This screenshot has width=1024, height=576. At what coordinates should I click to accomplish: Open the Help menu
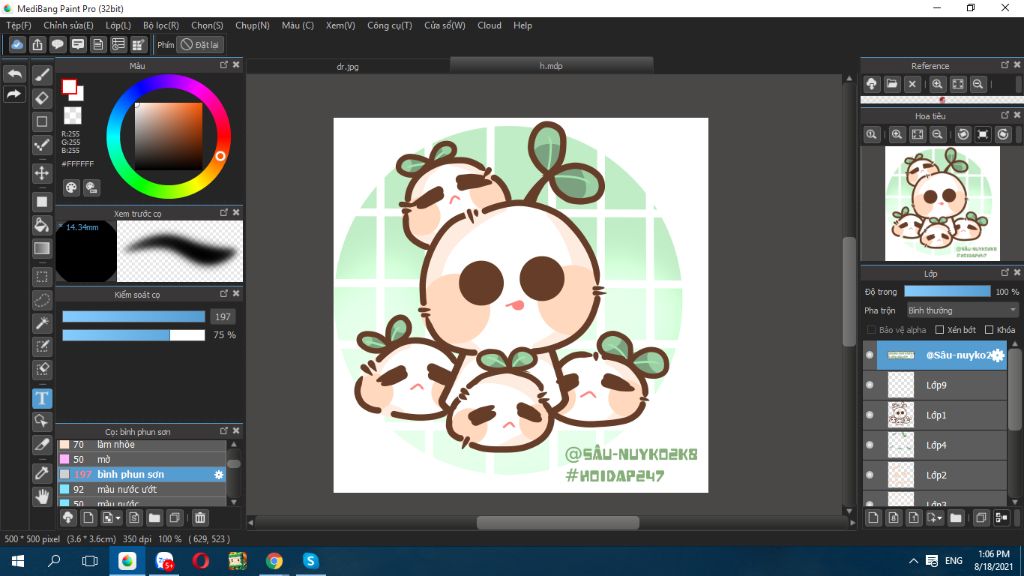point(522,25)
